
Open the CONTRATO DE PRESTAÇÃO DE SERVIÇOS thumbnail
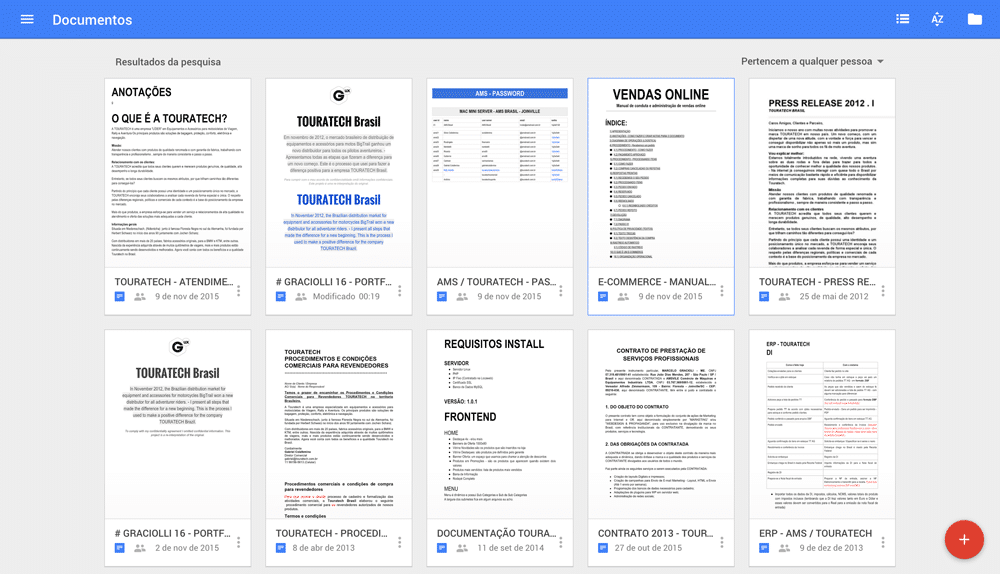click(661, 424)
